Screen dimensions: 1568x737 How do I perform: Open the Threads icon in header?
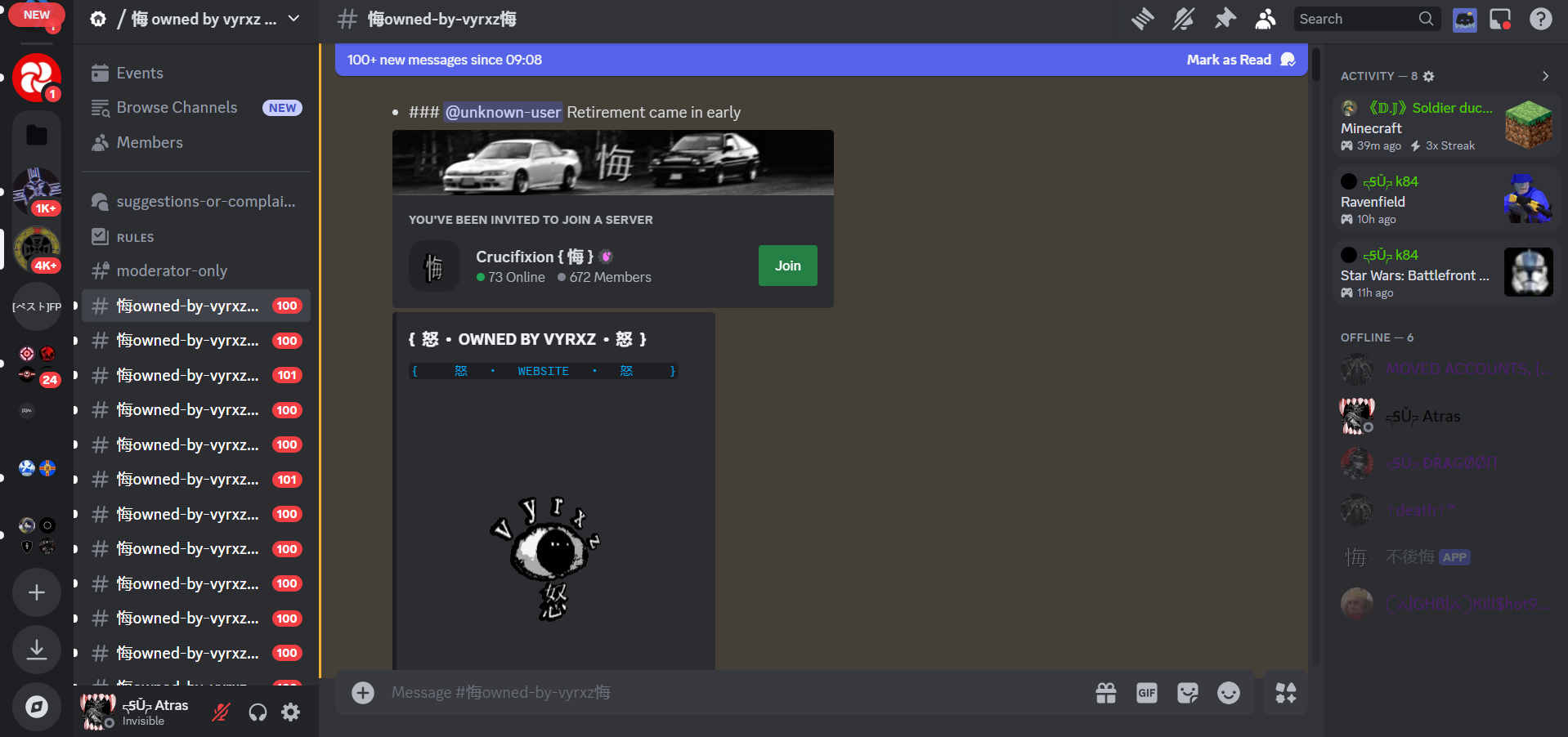(1142, 19)
